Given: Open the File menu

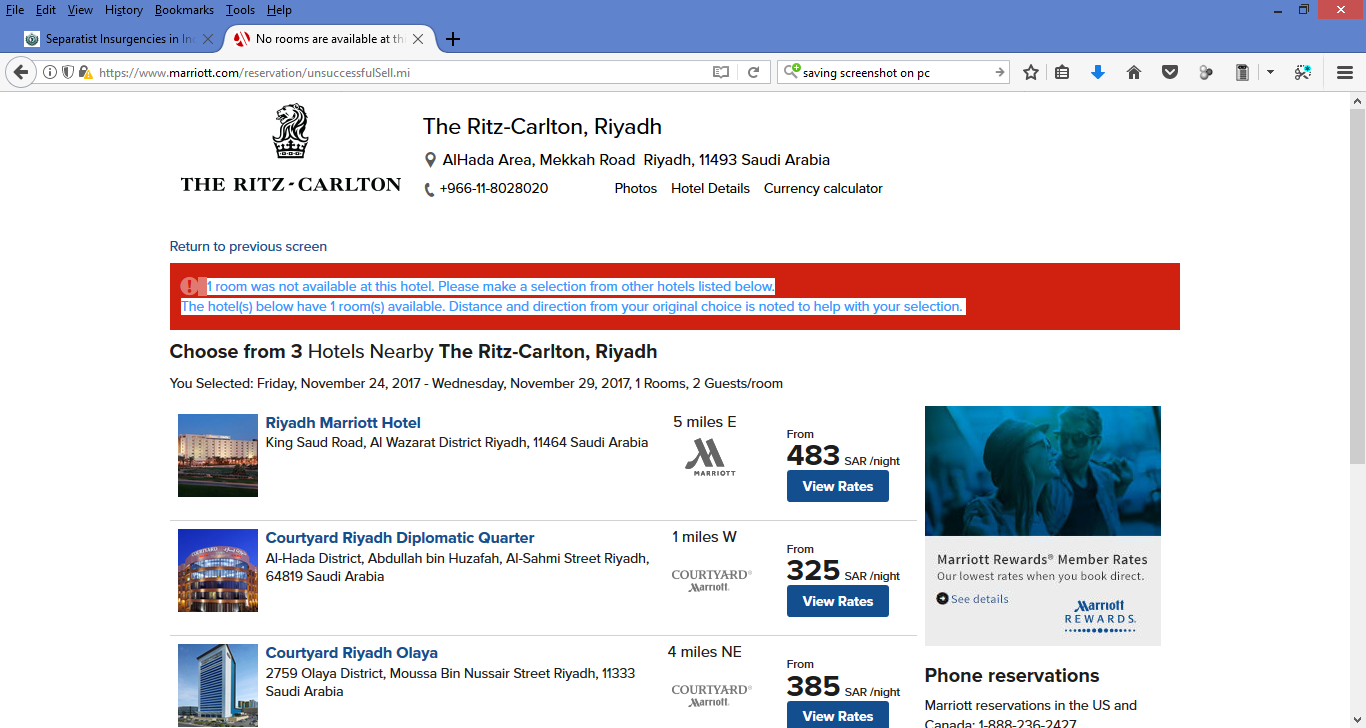Looking at the screenshot, I should tap(15, 9).
